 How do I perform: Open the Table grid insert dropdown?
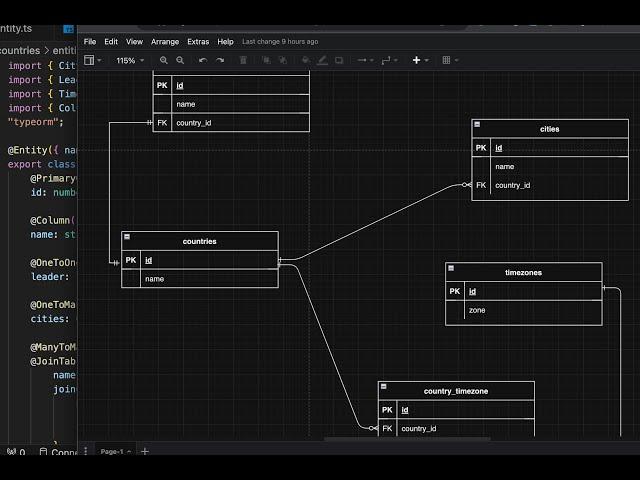450,60
